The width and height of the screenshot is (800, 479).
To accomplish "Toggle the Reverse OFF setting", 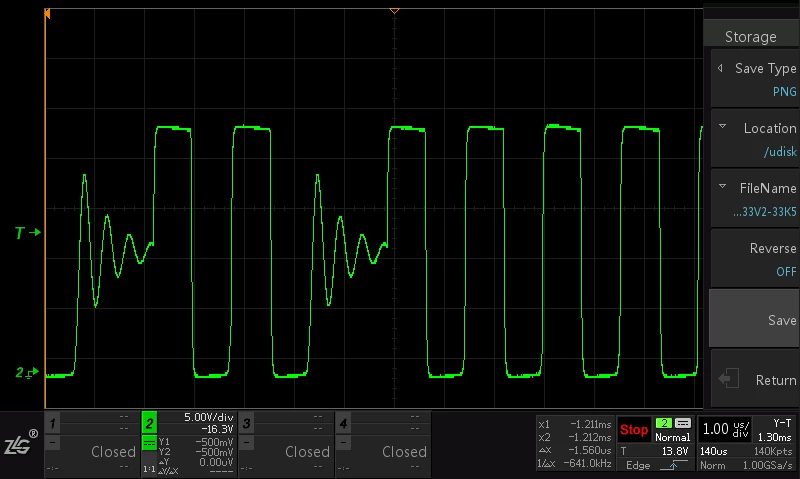I will (x=754, y=259).
